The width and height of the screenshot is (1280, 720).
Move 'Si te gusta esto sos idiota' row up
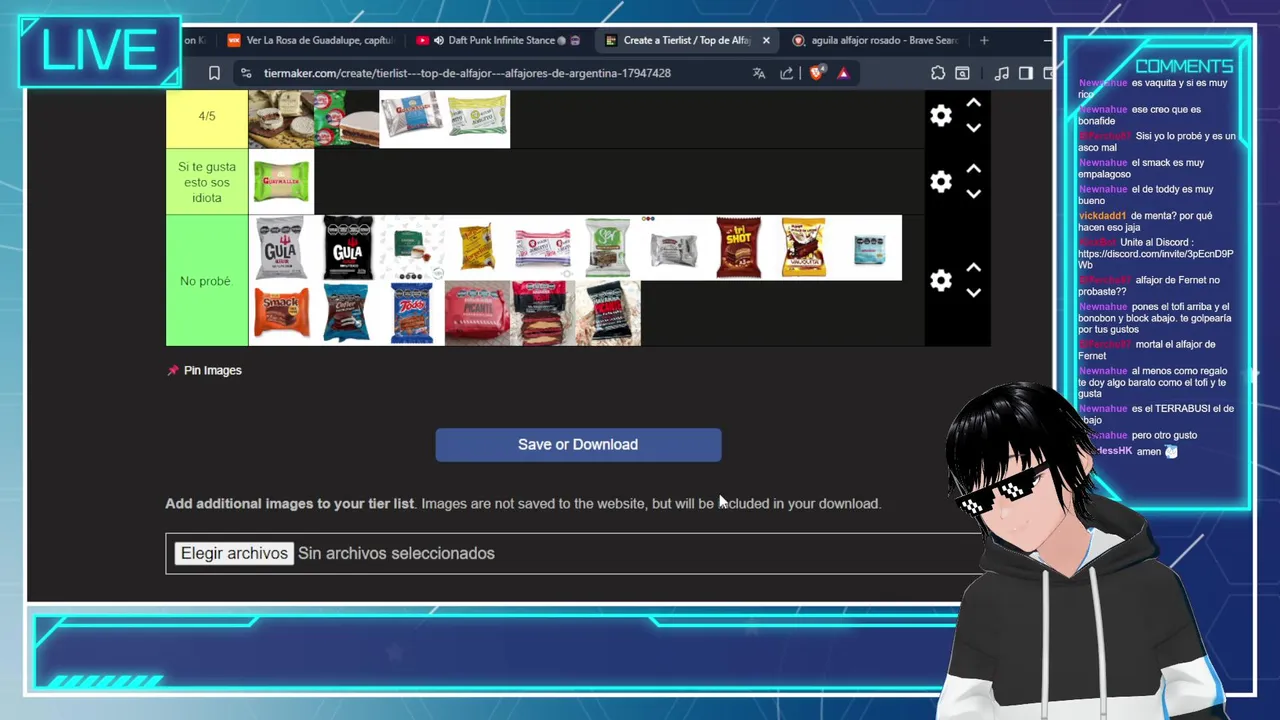click(973, 169)
